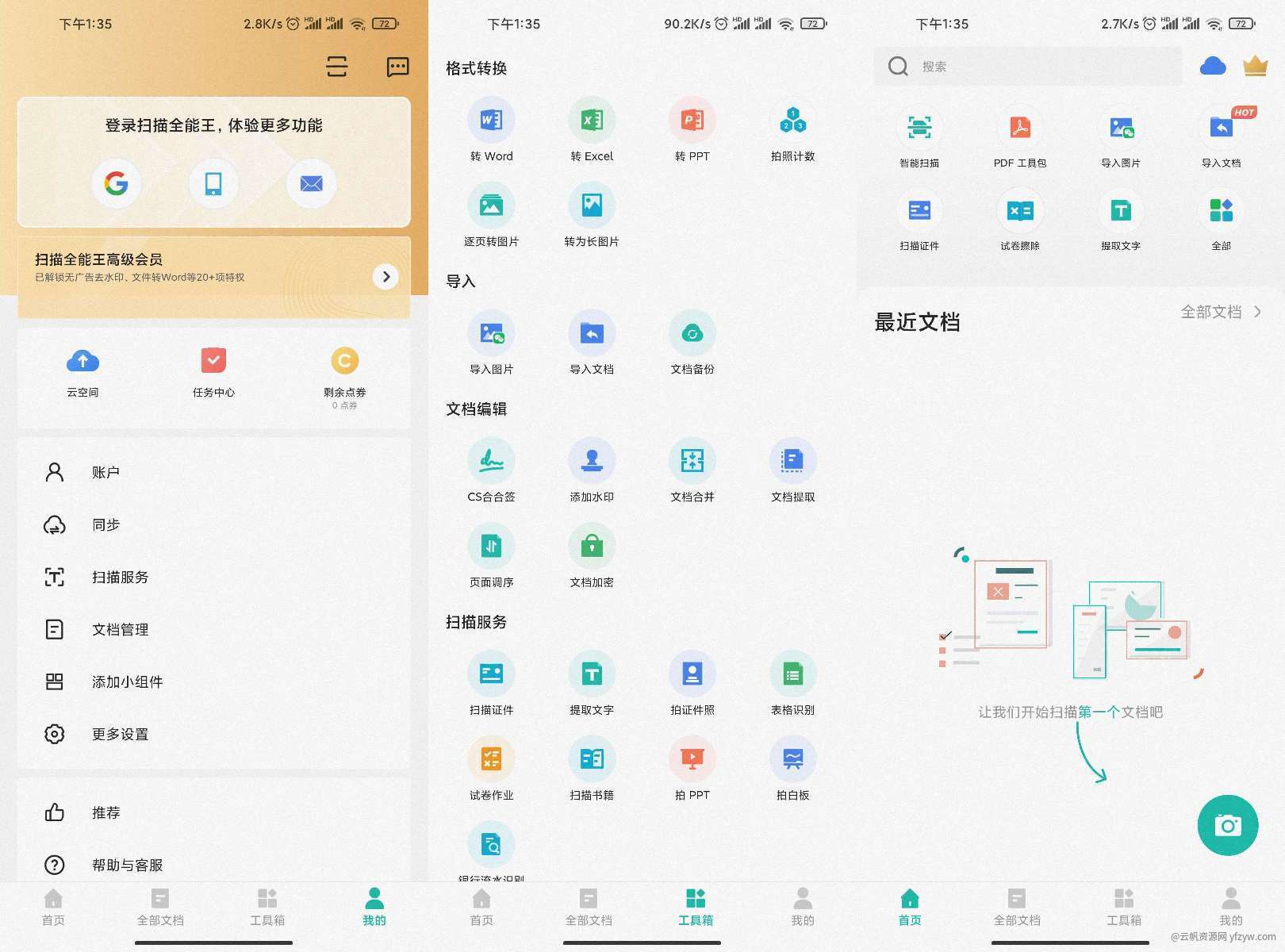Open the CS合合签 signature tool
Image resolution: width=1285 pixels, height=952 pixels.
click(x=491, y=470)
